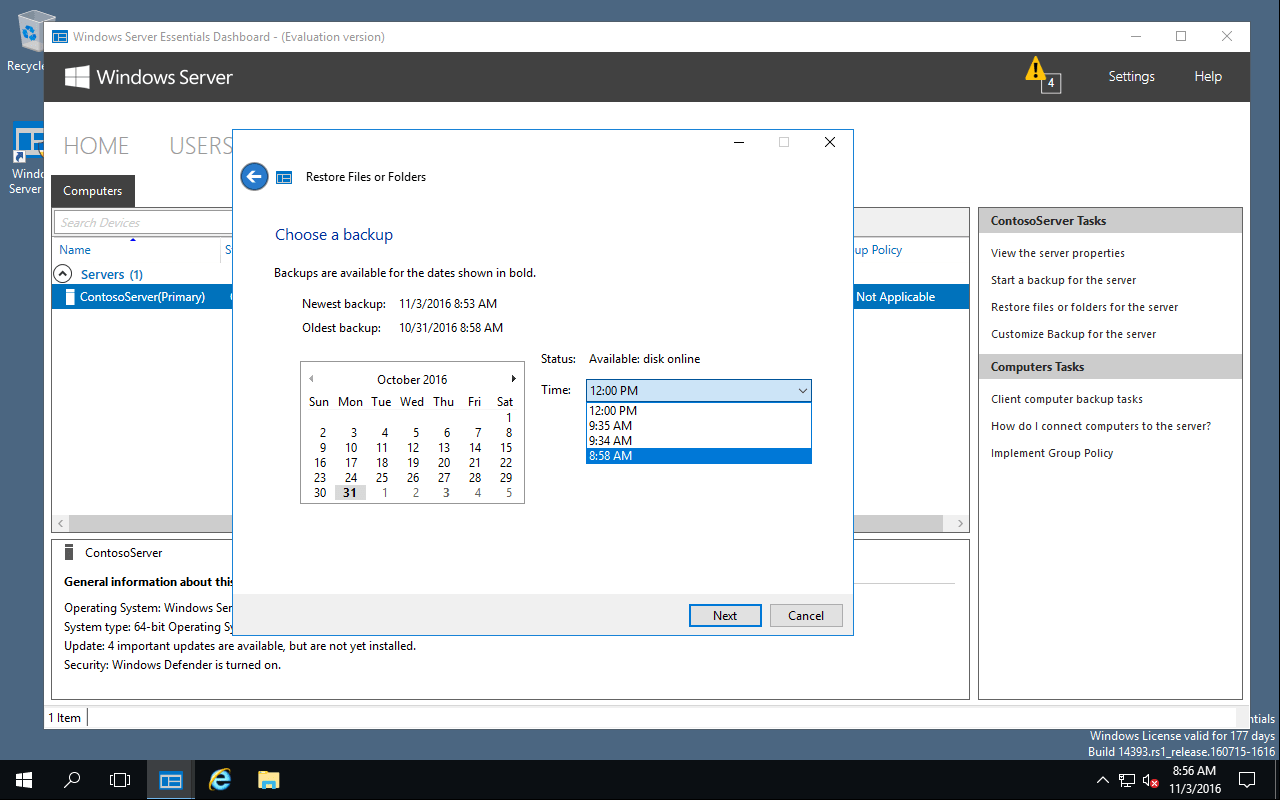
Task: Select November 3 in the calendar grid
Action: (x=446, y=493)
